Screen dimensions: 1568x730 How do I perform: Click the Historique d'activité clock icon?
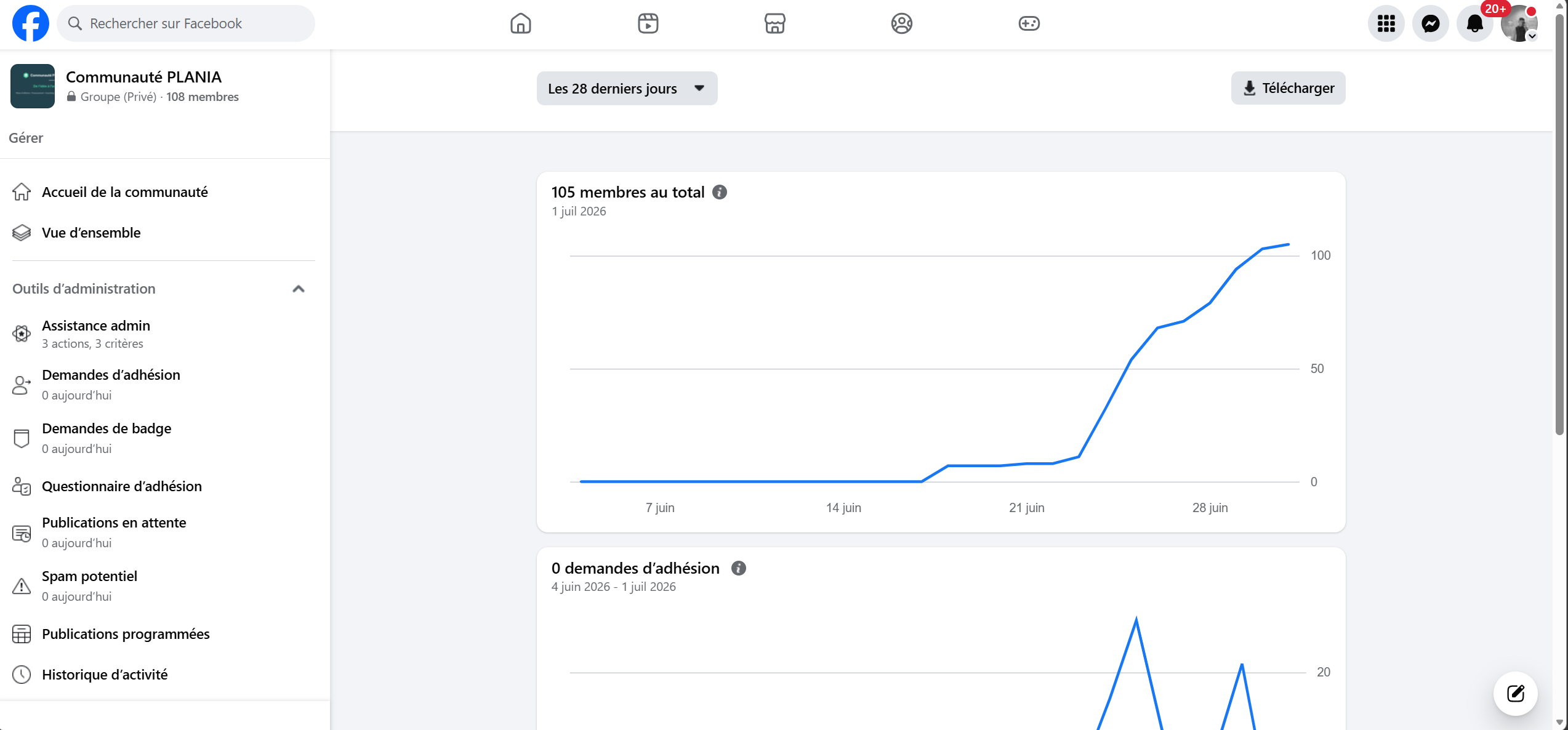tap(22, 675)
